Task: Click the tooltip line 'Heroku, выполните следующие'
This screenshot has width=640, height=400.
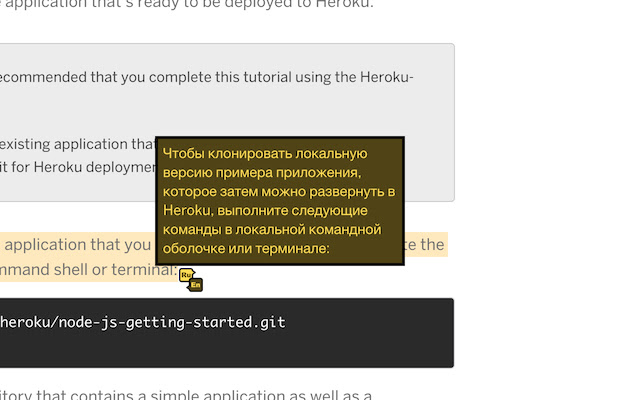Action: coord(270,210)
